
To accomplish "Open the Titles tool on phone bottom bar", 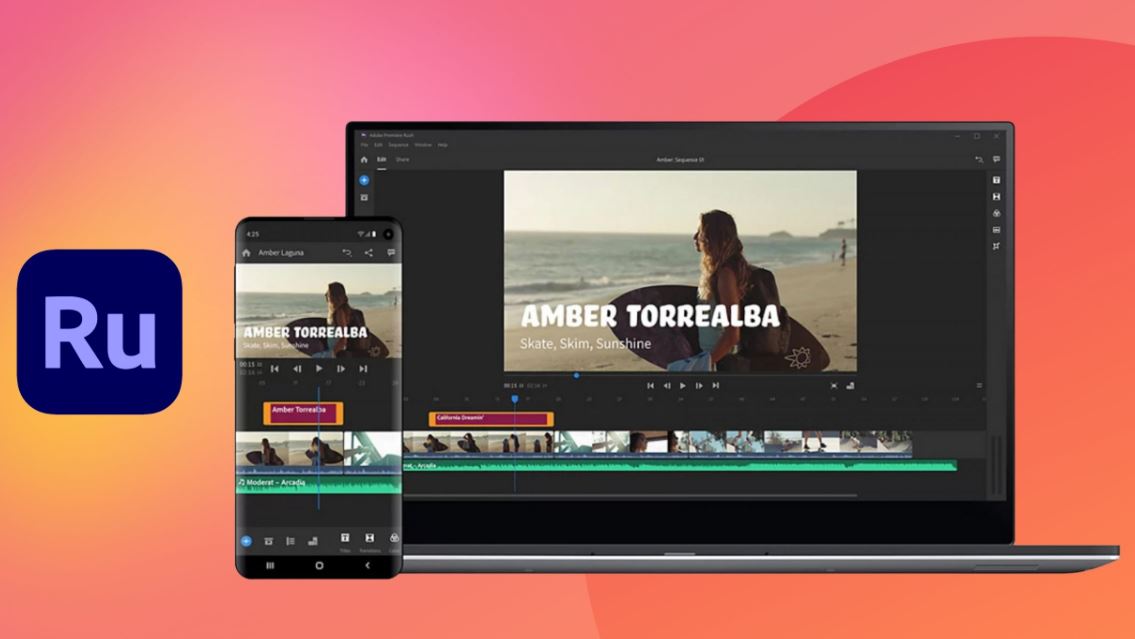I will (345, 541).
